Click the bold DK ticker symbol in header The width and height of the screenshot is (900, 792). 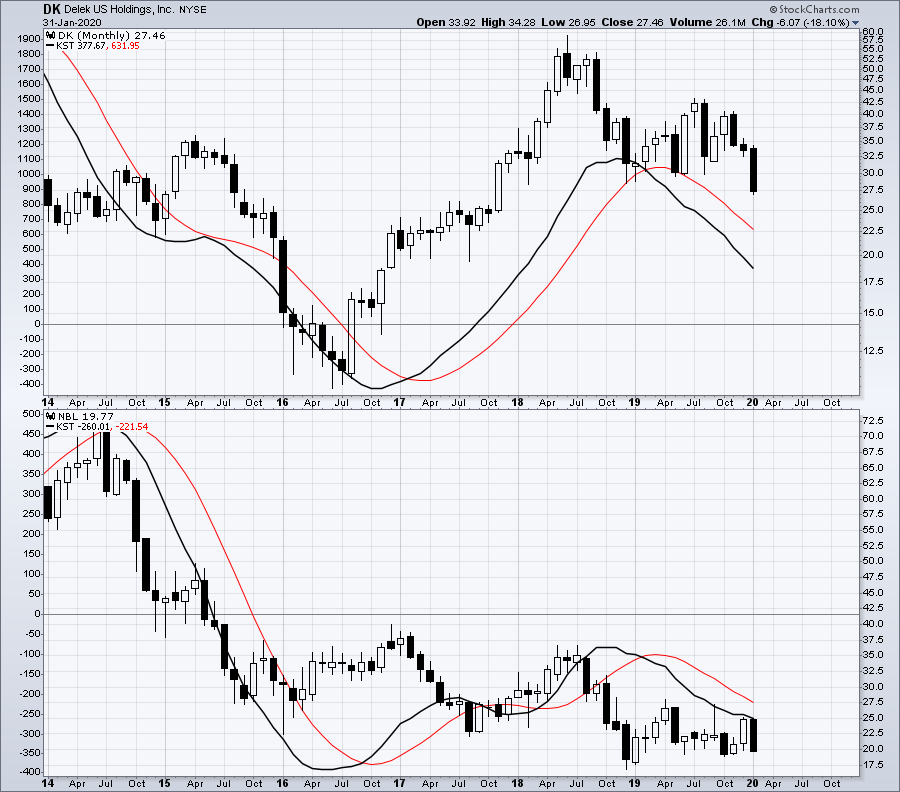52,9
